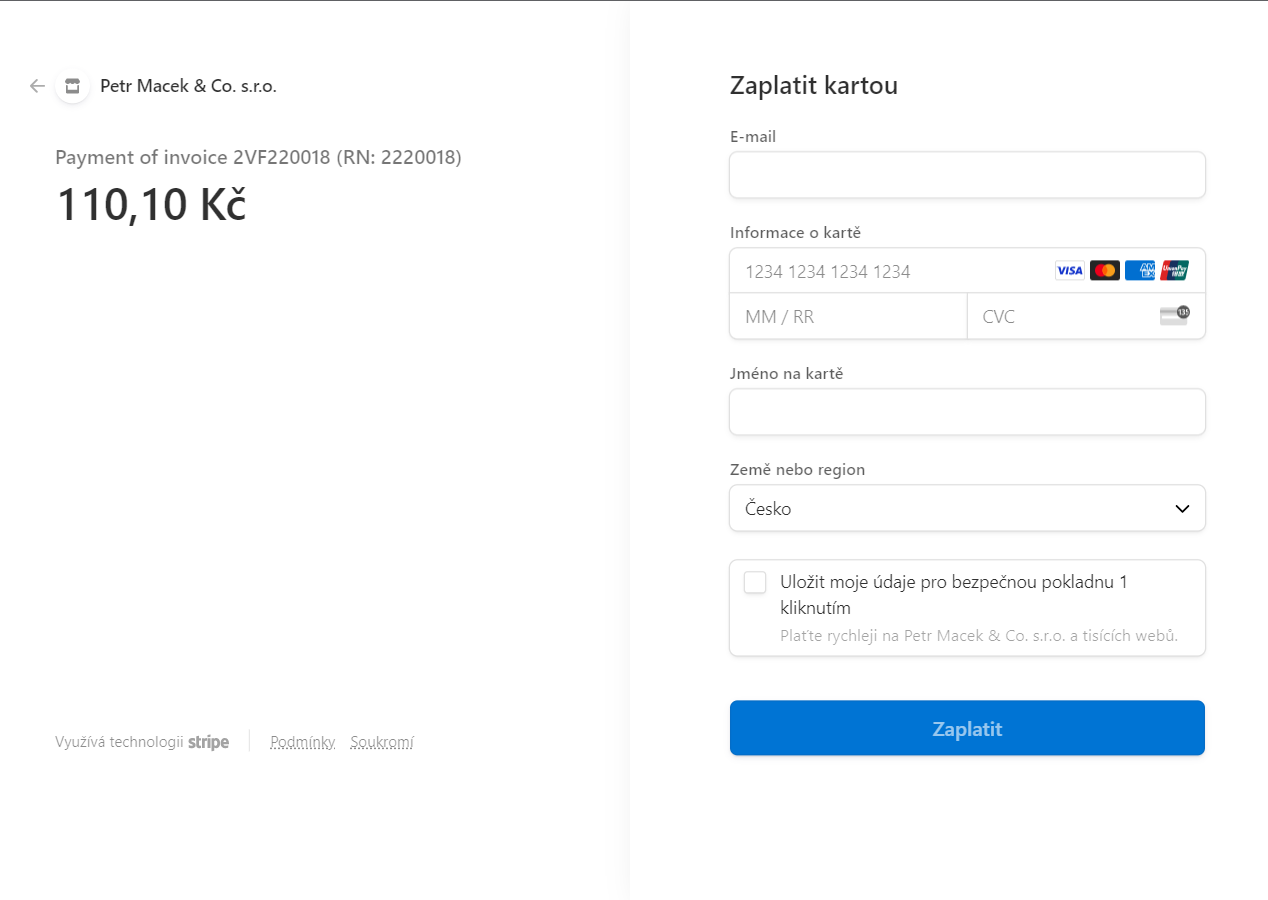Click the dropdown chevron beside Česko
This screenshot has width=1268, height=900.
(1182, 508)
